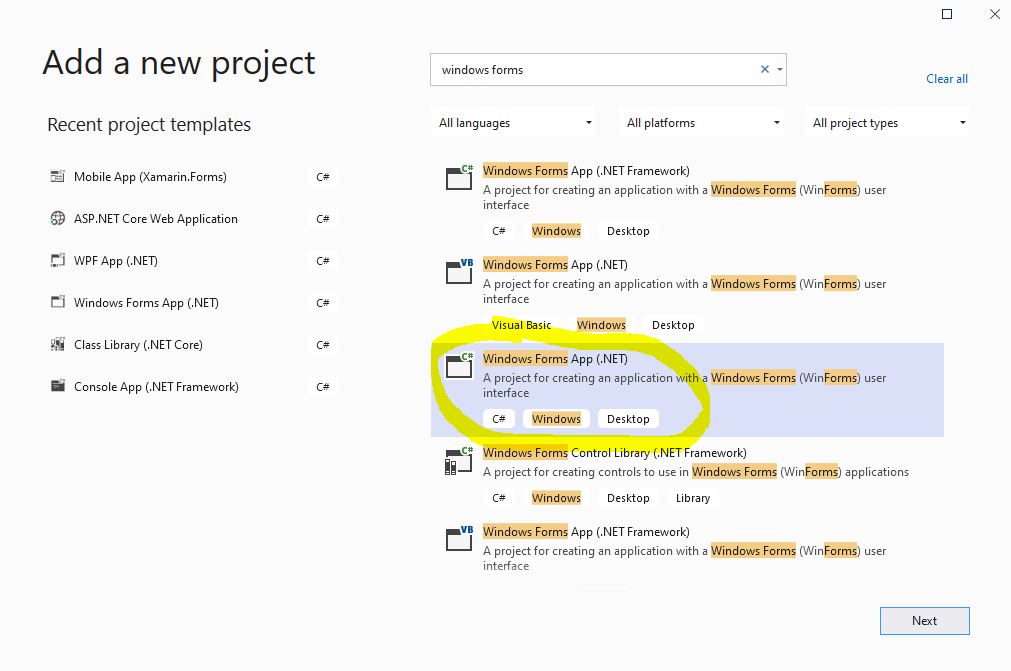Close the Add a new project dialog
Image resolution: width=1011 pixels, height=671 pixels.
(x=995, y=14)
